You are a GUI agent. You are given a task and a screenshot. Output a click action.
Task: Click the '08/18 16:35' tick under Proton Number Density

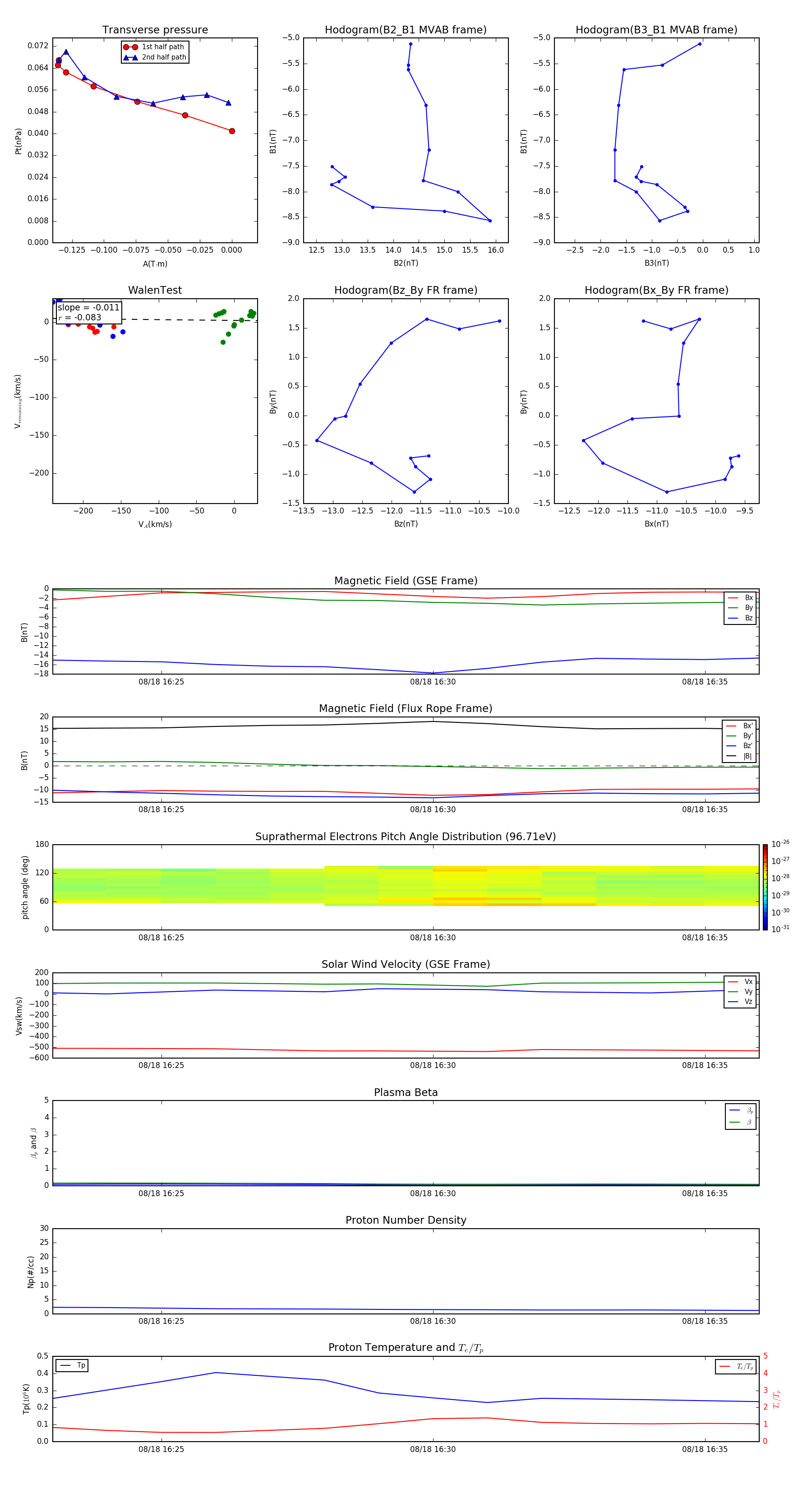pos(705,1321)
